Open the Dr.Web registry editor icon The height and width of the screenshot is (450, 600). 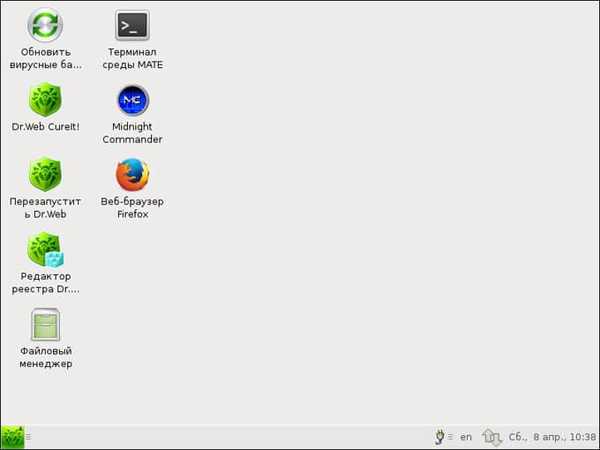[46, 249]
